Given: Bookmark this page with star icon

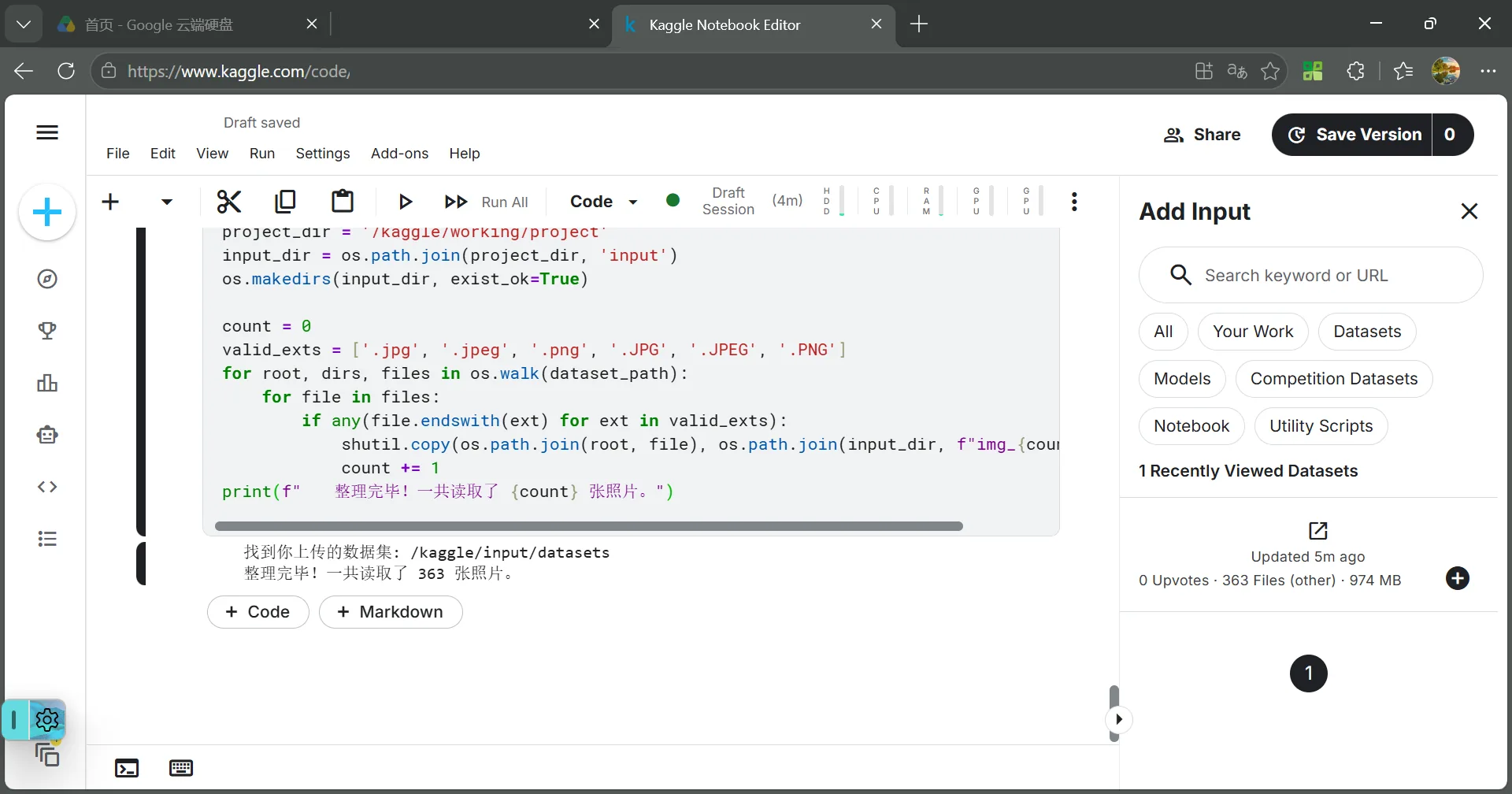Looking at the screenshot, I should [x=1270, y=72].
